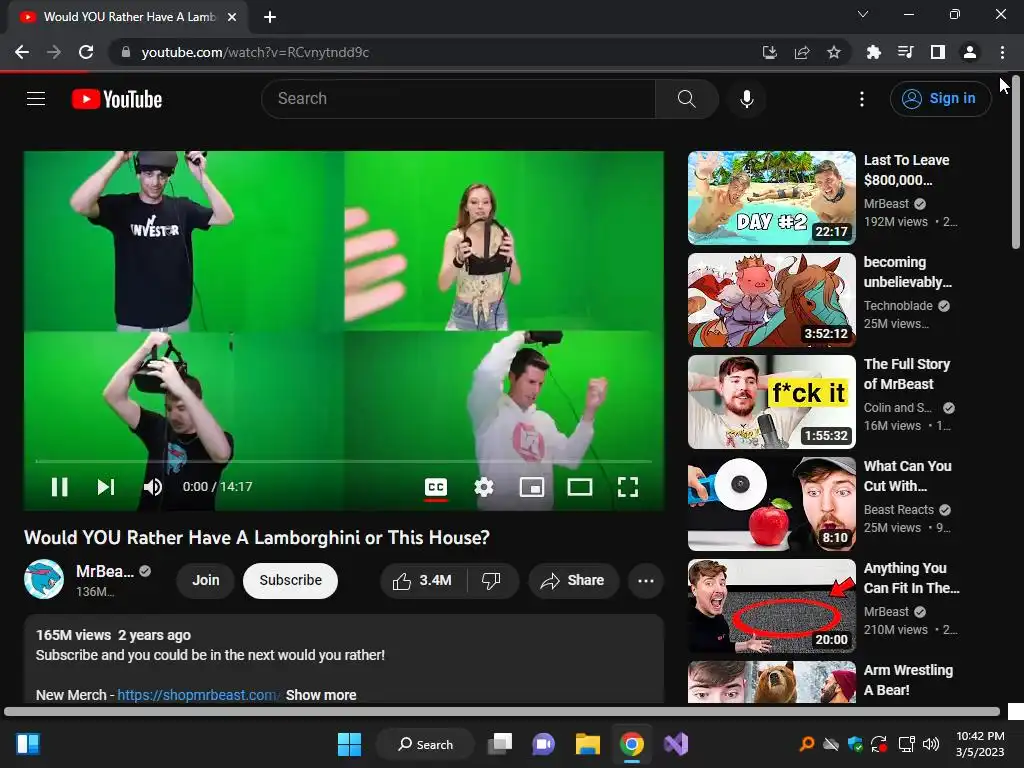Viewport: 1024px width, 768px height.
Task: Mute the video volume
Action: 153,487
